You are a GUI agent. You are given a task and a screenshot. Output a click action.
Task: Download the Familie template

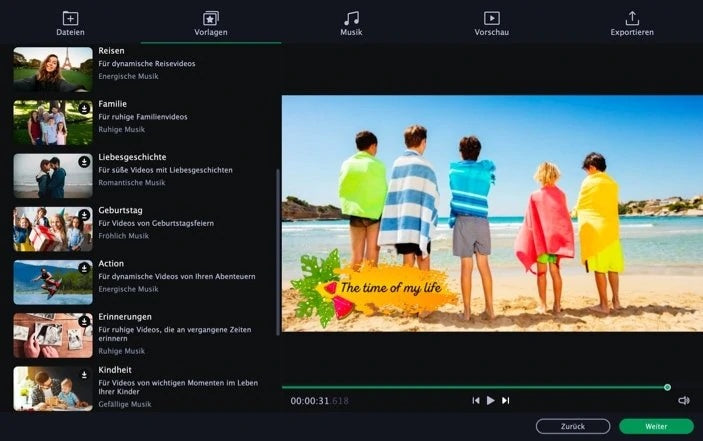point(85,108)
